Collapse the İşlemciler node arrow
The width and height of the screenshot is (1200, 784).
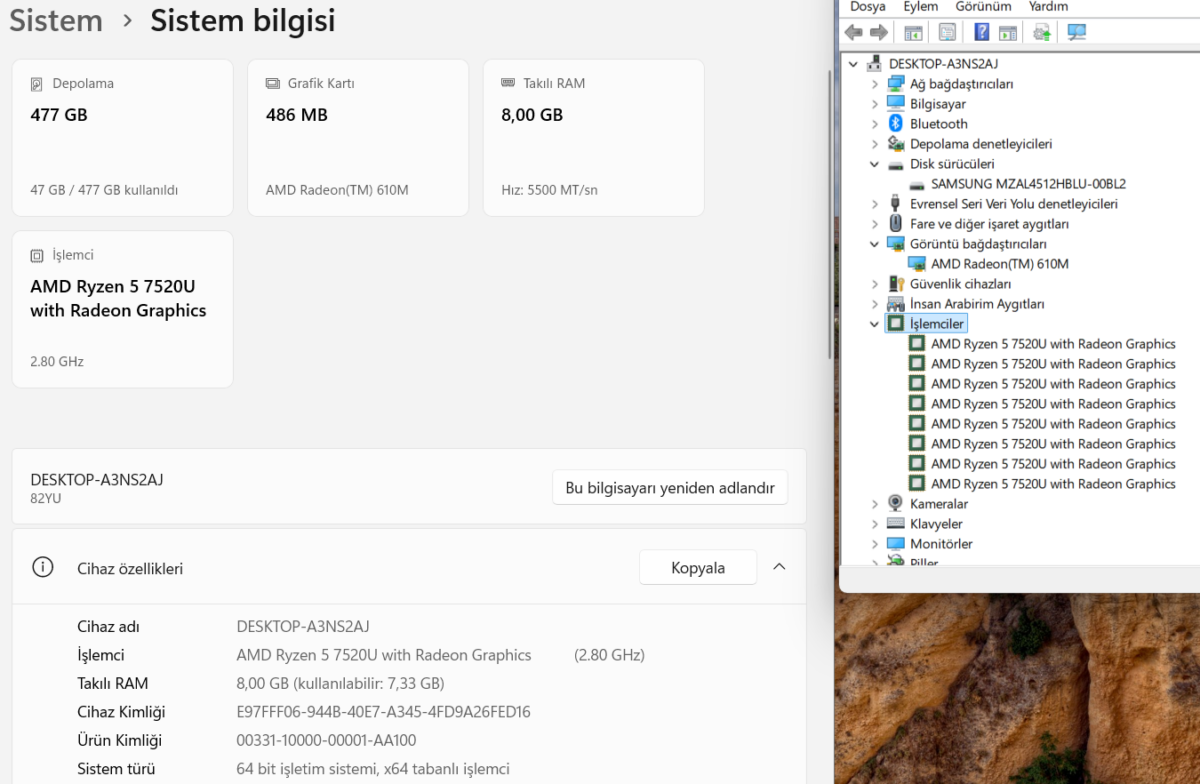[x=874, y=324]
